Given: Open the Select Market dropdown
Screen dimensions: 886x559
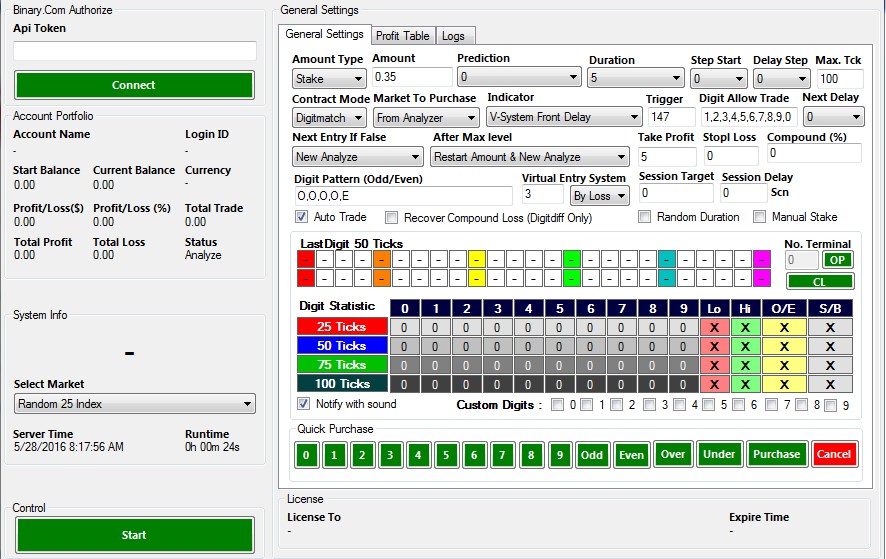Looking at the screenshot, I should [134, 404].
